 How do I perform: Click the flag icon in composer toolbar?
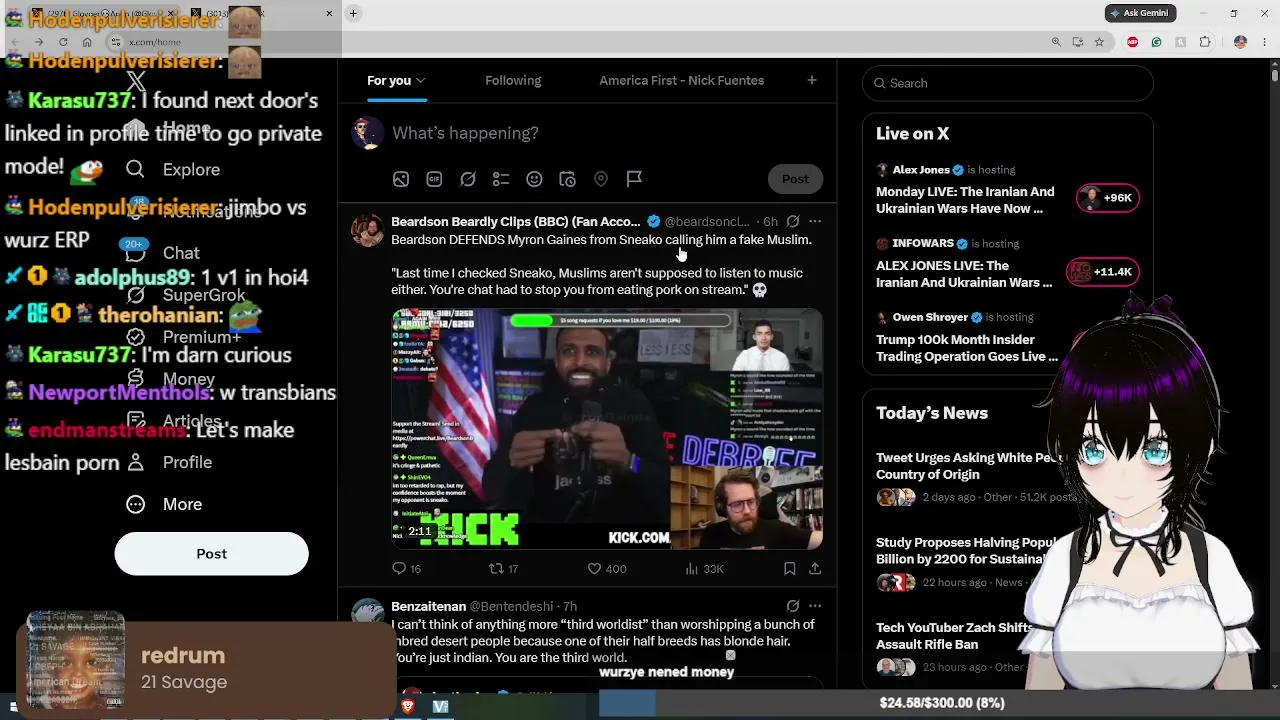pyautogui.click(x=634, y=179)
